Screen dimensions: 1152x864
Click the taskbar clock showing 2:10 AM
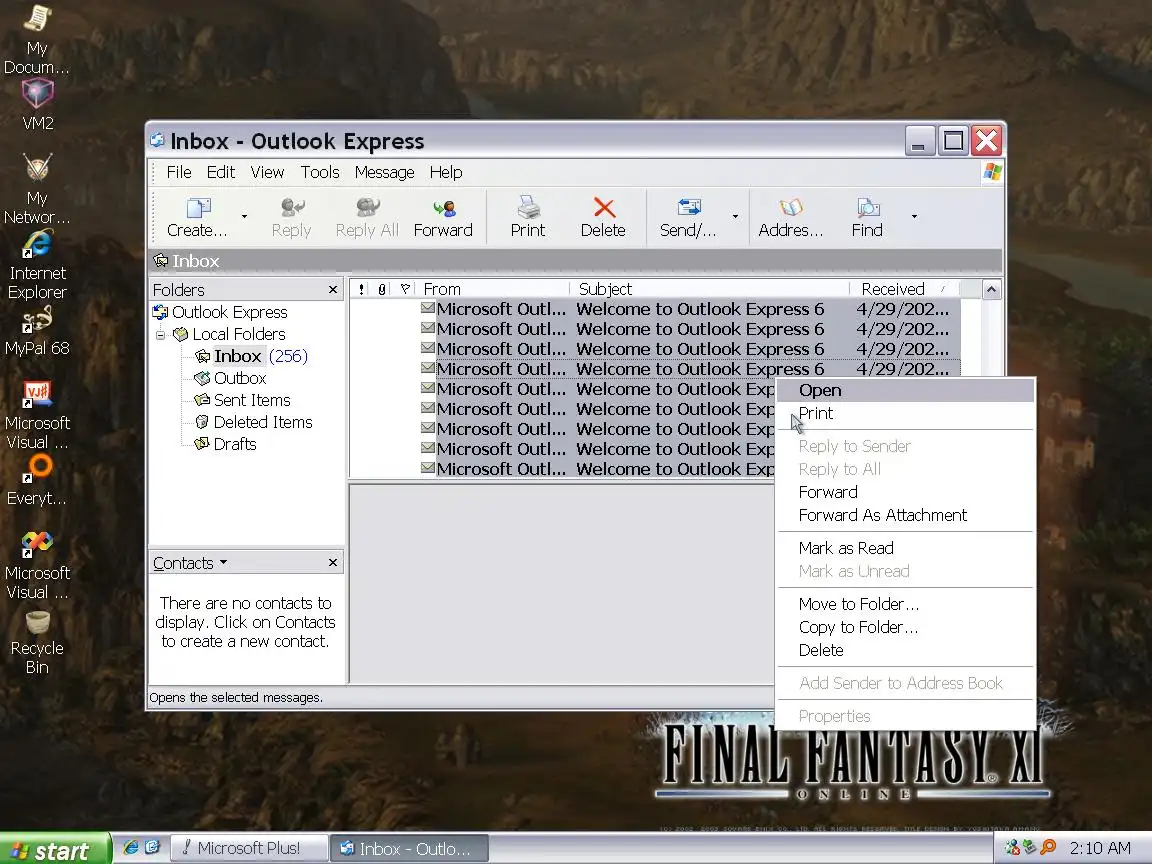(x=1100, y=849)
